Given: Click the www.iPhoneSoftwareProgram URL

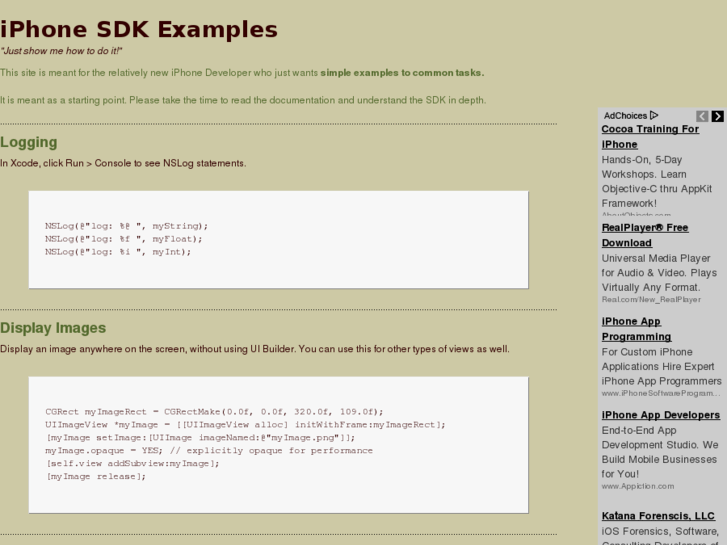Looking at the screenshot, I should tap(661, 393).
